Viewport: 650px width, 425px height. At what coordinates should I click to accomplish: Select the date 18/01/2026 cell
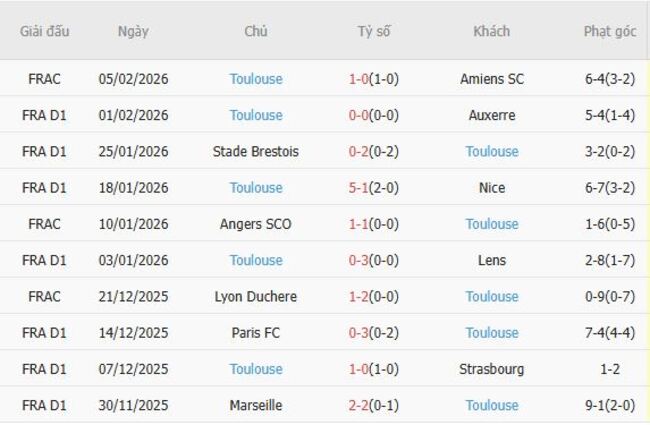point(133,188)
